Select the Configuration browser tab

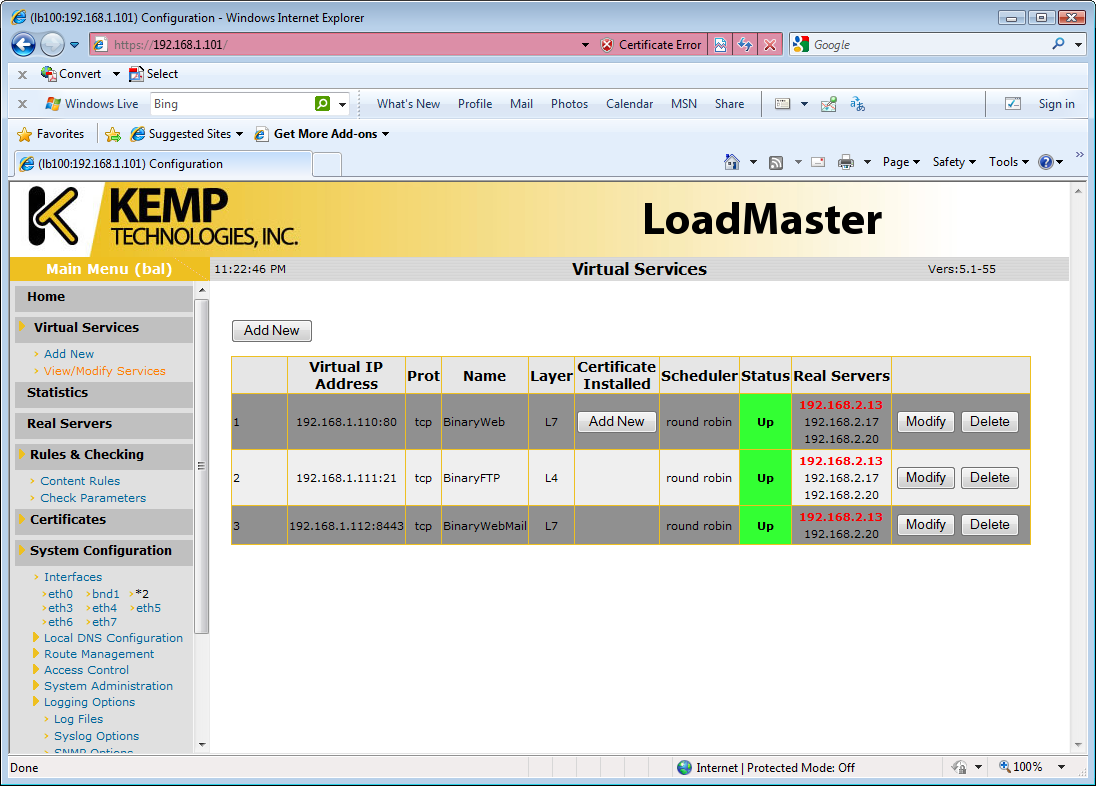[163, 164]
